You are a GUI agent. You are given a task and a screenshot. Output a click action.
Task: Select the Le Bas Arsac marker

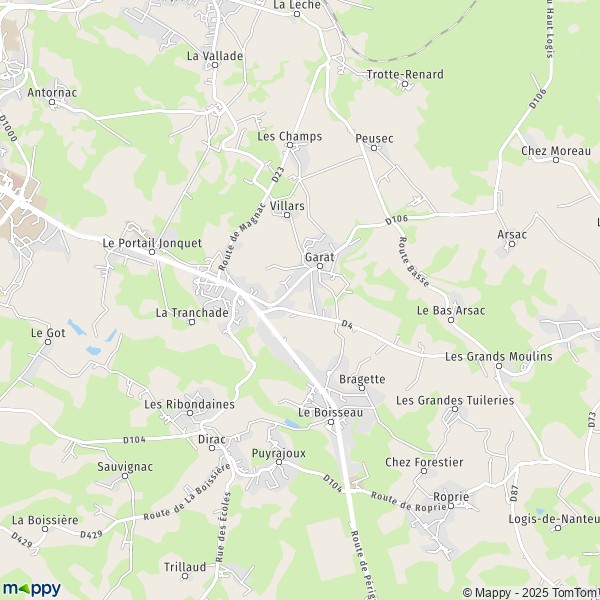[451, 320]
